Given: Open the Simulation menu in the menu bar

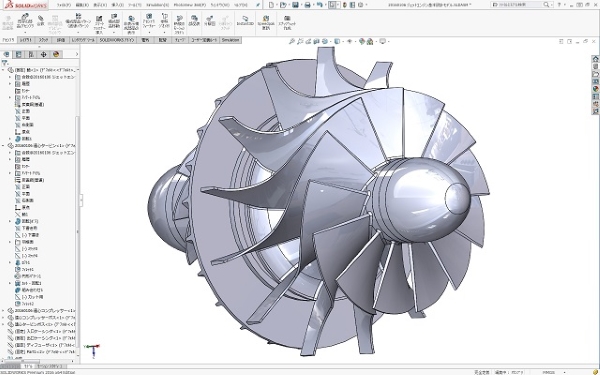Looking at the screenshot, I should (x=157, y=5).
